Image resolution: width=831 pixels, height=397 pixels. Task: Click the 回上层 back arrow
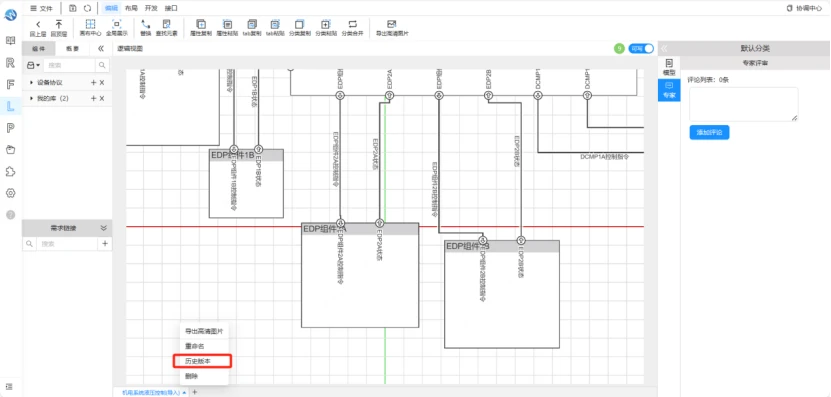(x=38, y=24)
